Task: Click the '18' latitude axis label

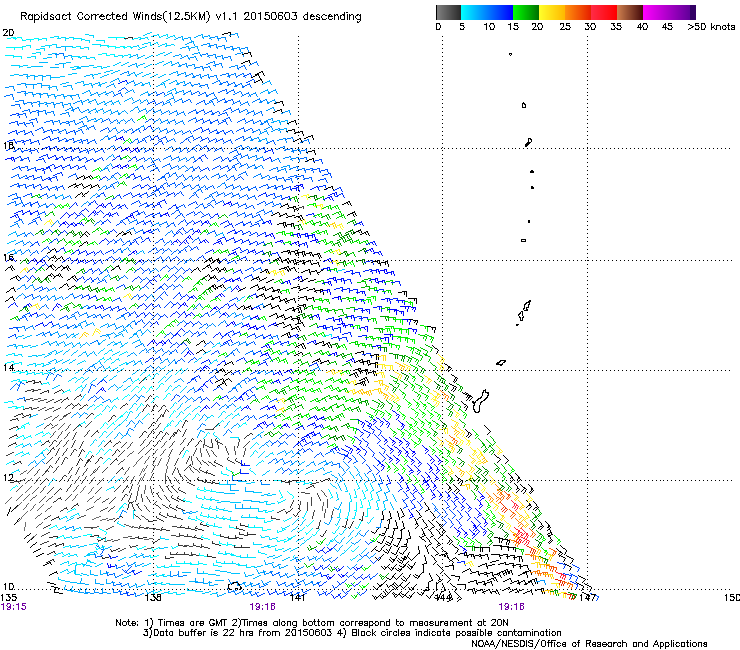Action: click(x=8, y=145)
